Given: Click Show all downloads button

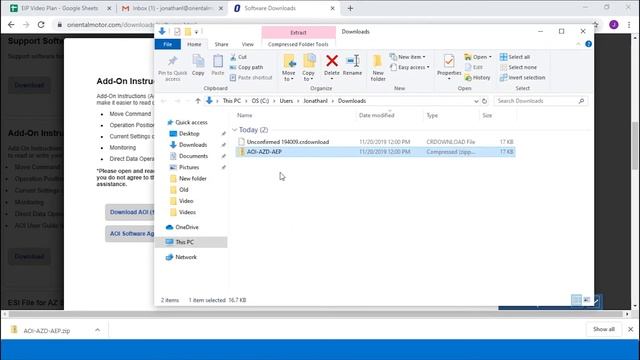Looking at the screenshot, I should 604,329.
